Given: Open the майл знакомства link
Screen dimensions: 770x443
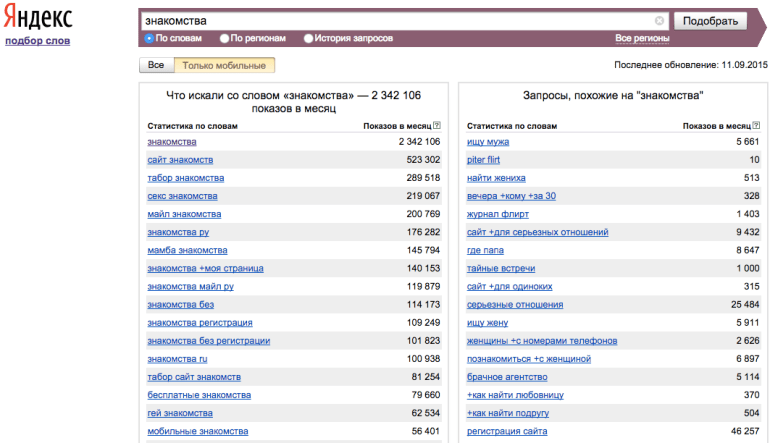Looking at the screenshot, I should 184,215.
